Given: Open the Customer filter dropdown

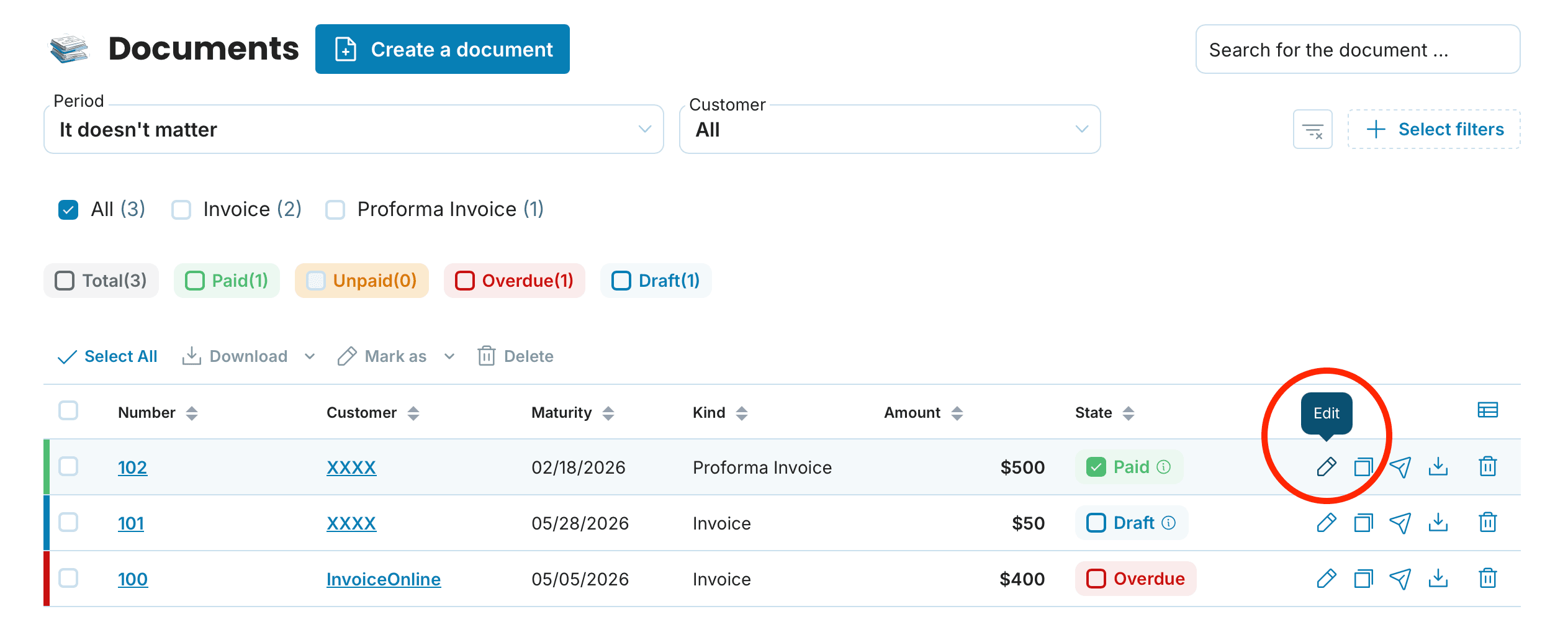Looking at the screenshot, I should click(x=890, y=129).
